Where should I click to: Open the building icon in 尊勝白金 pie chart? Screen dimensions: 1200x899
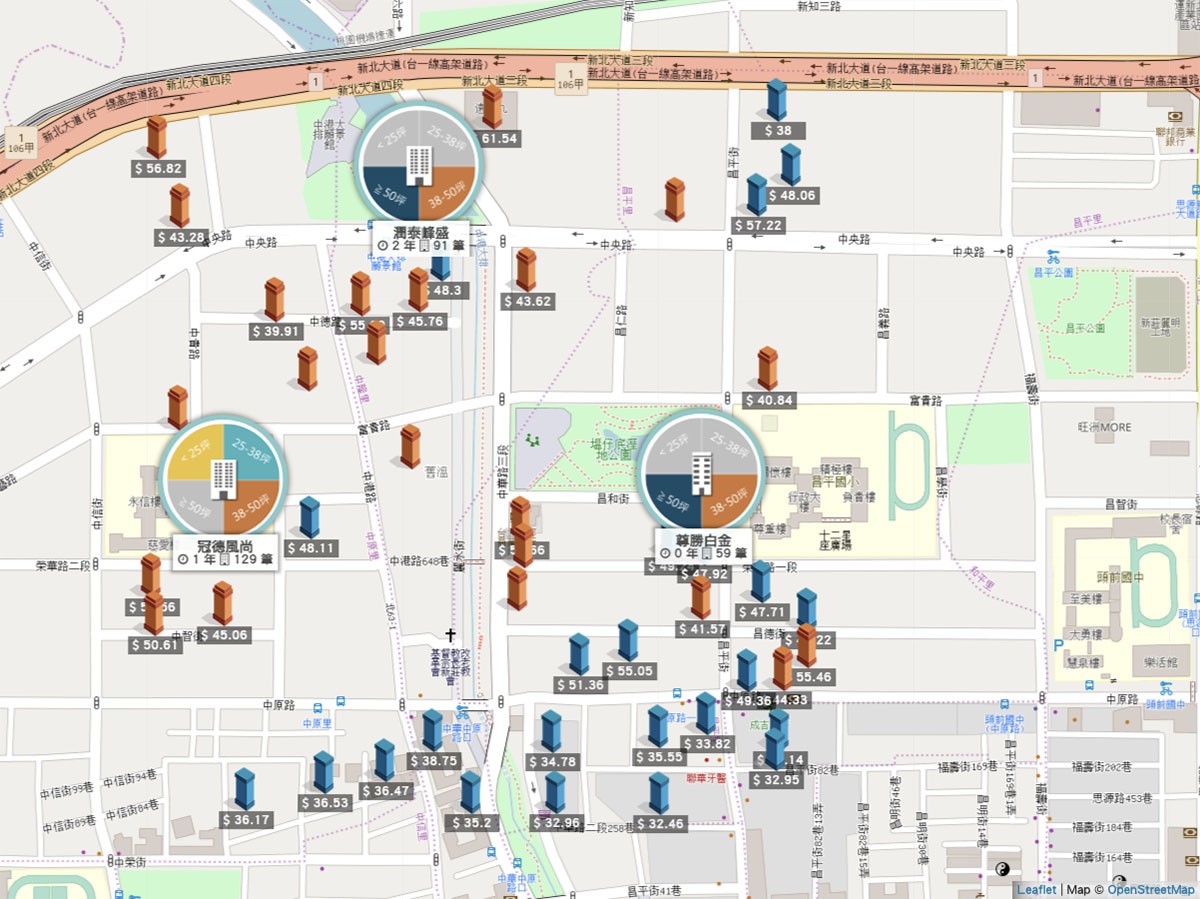701,472
